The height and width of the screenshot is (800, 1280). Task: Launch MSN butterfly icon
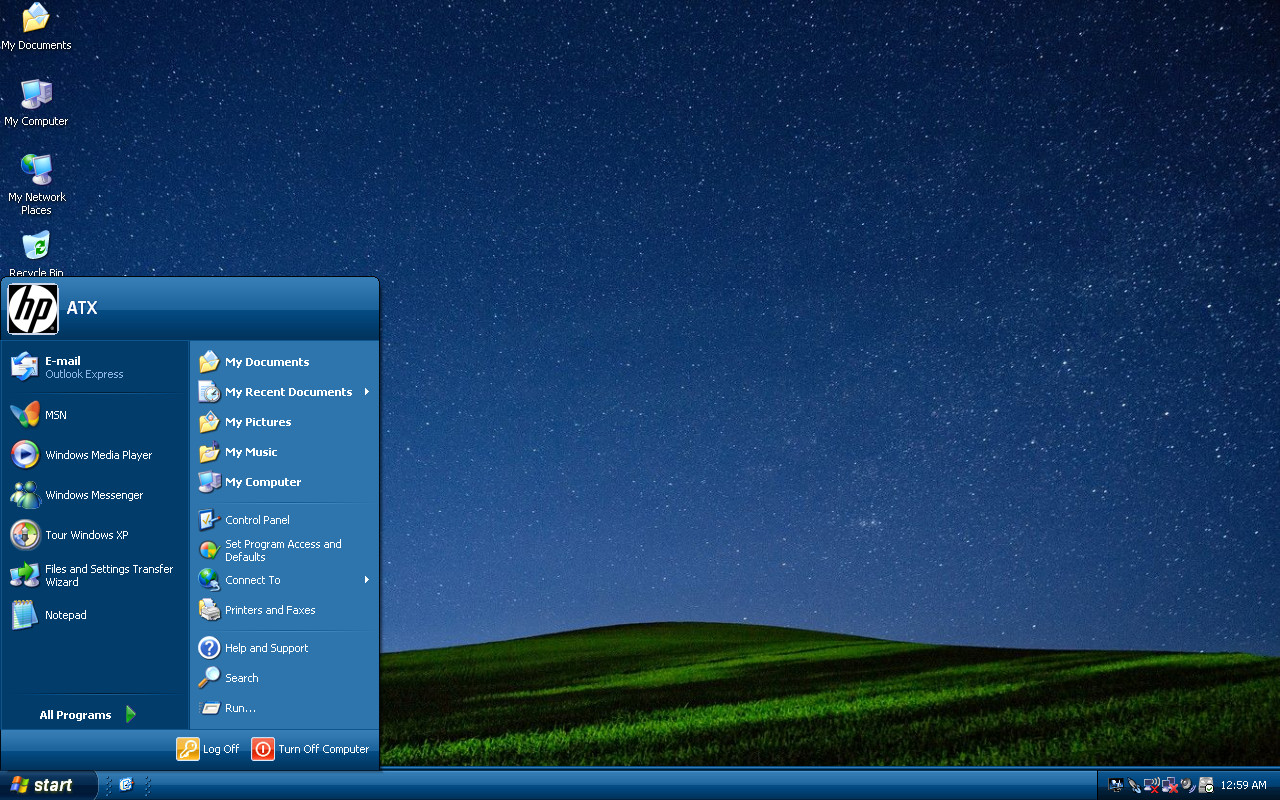click(25, 415)
